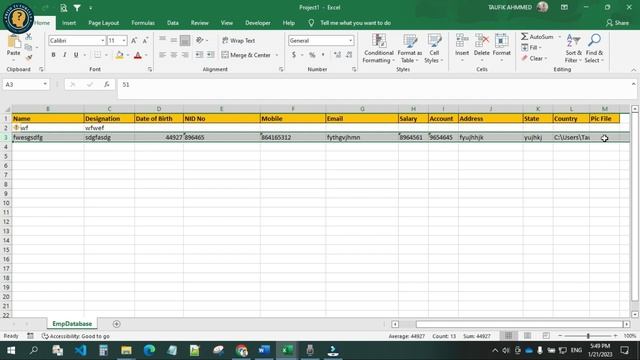This screenshot has height=360, width=640.
Task: Open Find & Select menu
Action: [594, 49]
